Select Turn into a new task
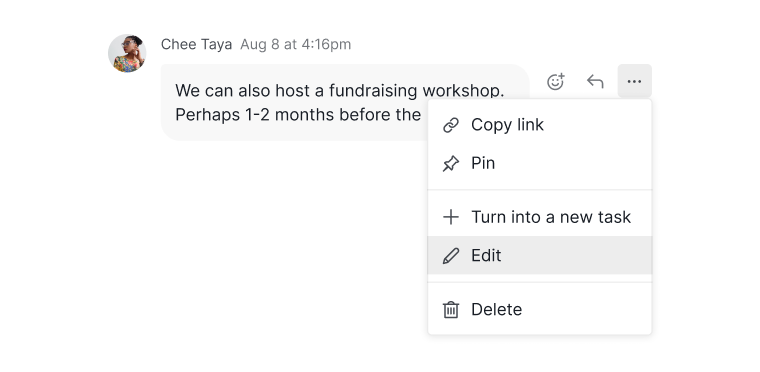The height and width of the screenshot is (372, 760). (x=539, y=217)
